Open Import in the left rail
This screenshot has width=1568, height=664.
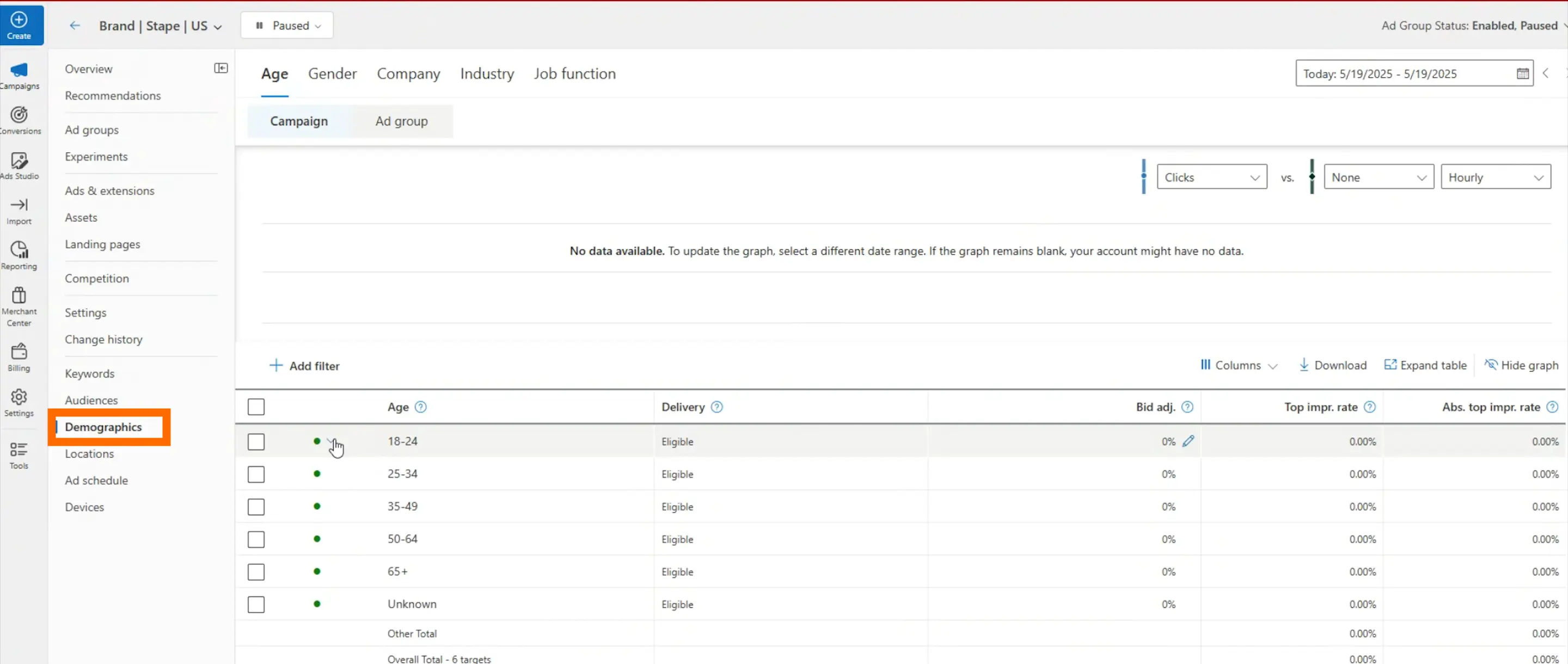(19, 211)
